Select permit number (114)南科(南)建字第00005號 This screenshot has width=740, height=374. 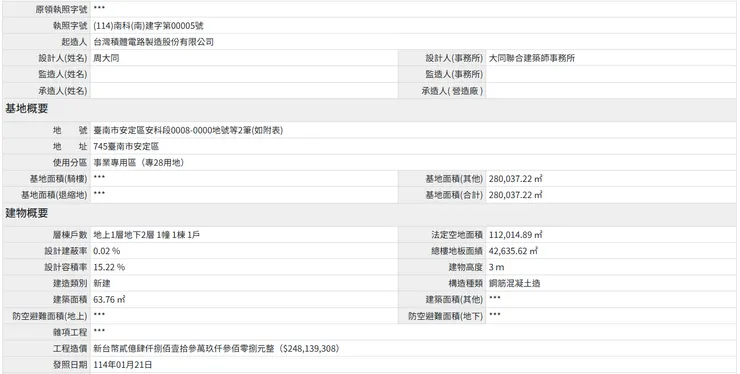coord(149,26)
